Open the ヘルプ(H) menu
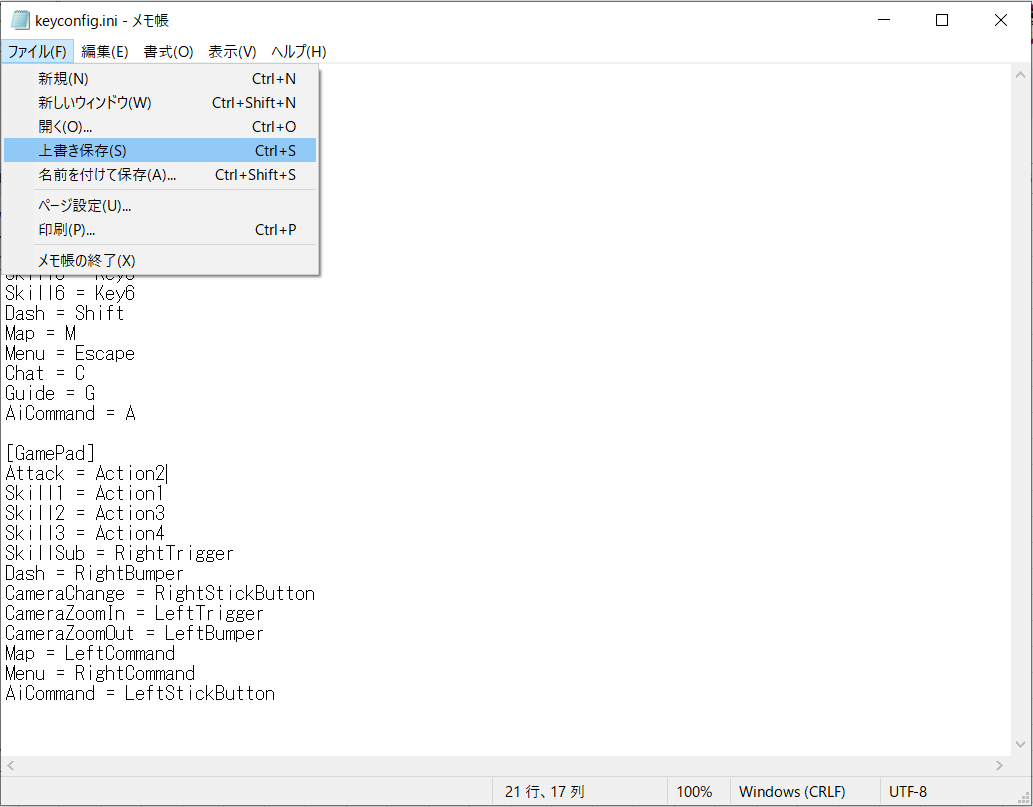Screen dimensions: 1033x807 (299, 52)
